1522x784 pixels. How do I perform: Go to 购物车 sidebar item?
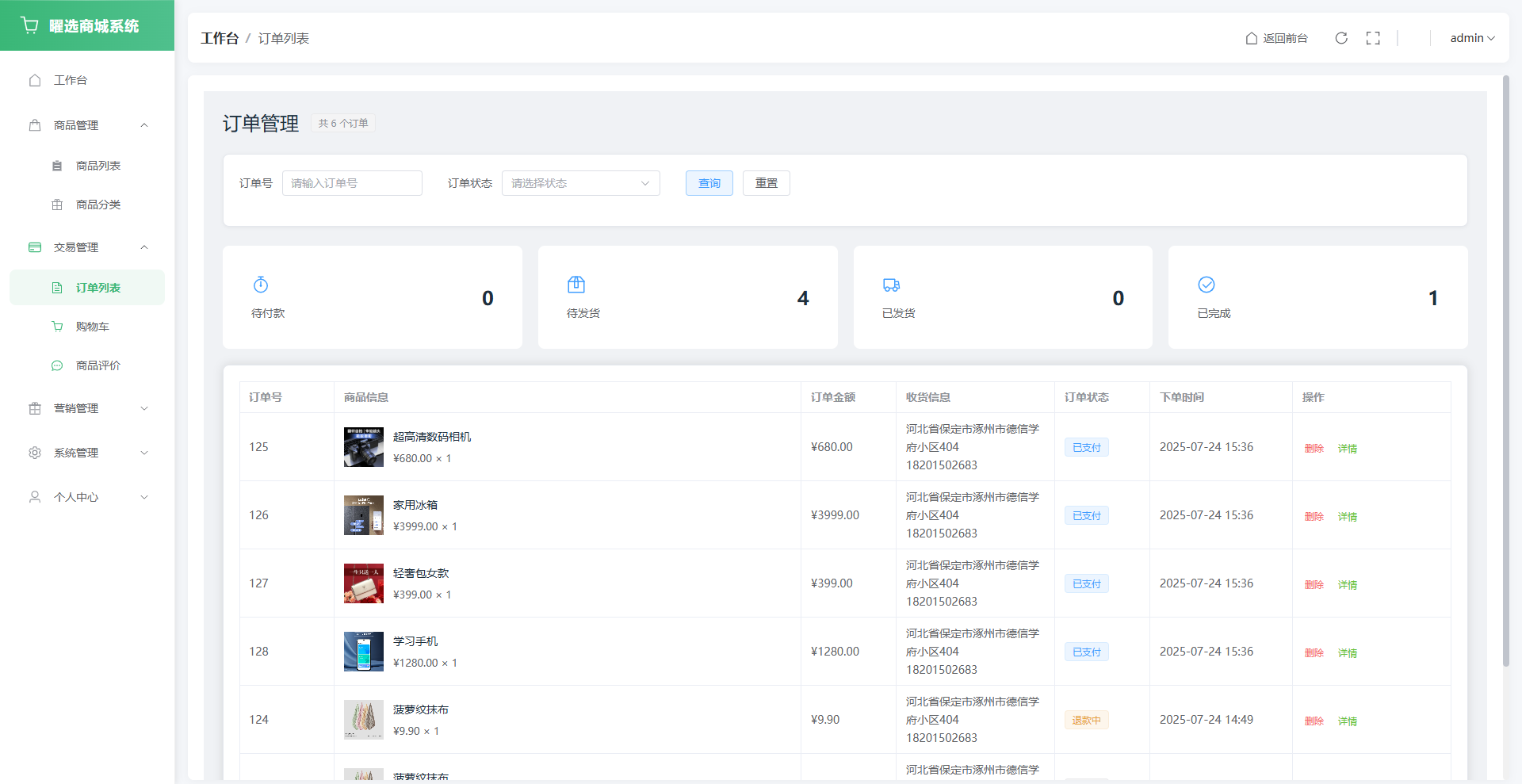[x=92, y=327]
